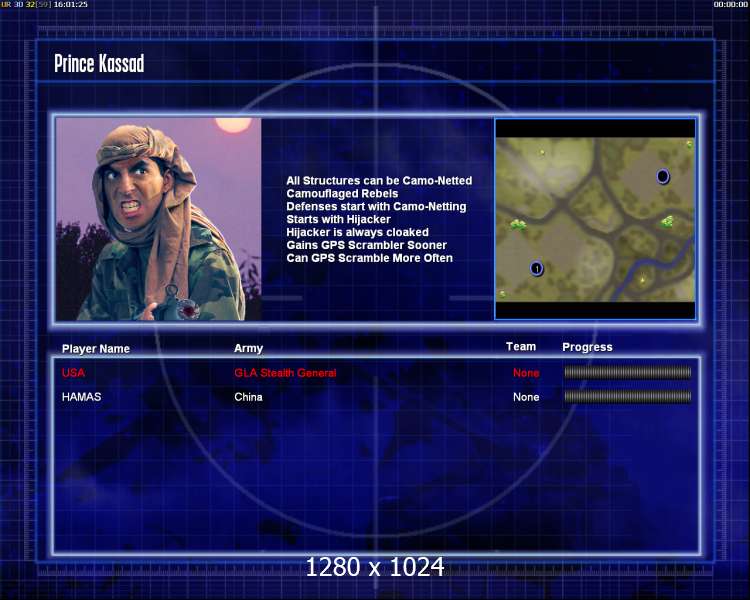This screenshot has width=750, height=600.
Task: Click the 16:01:25 clock readout
Action: [70, 4]
